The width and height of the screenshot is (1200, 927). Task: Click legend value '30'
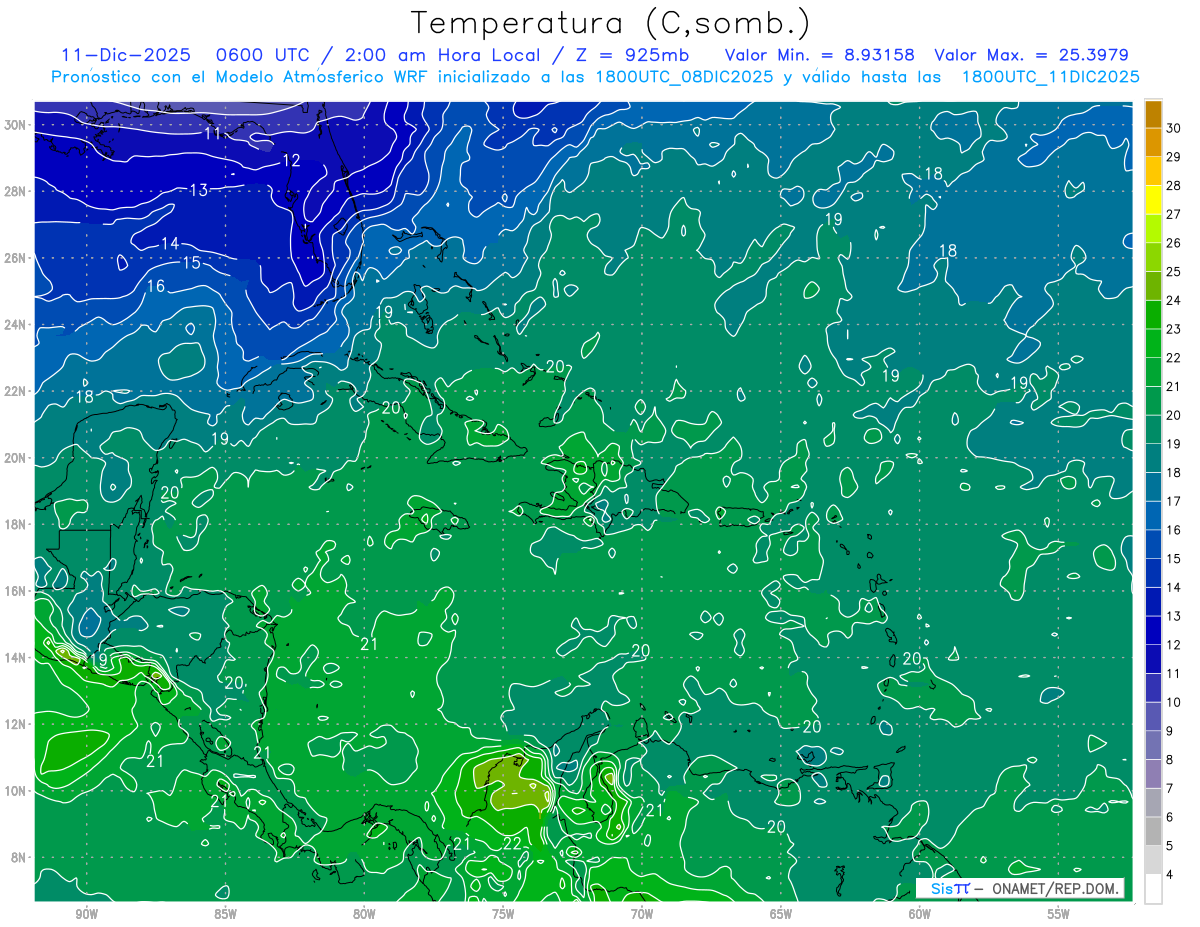(1174, 128)
